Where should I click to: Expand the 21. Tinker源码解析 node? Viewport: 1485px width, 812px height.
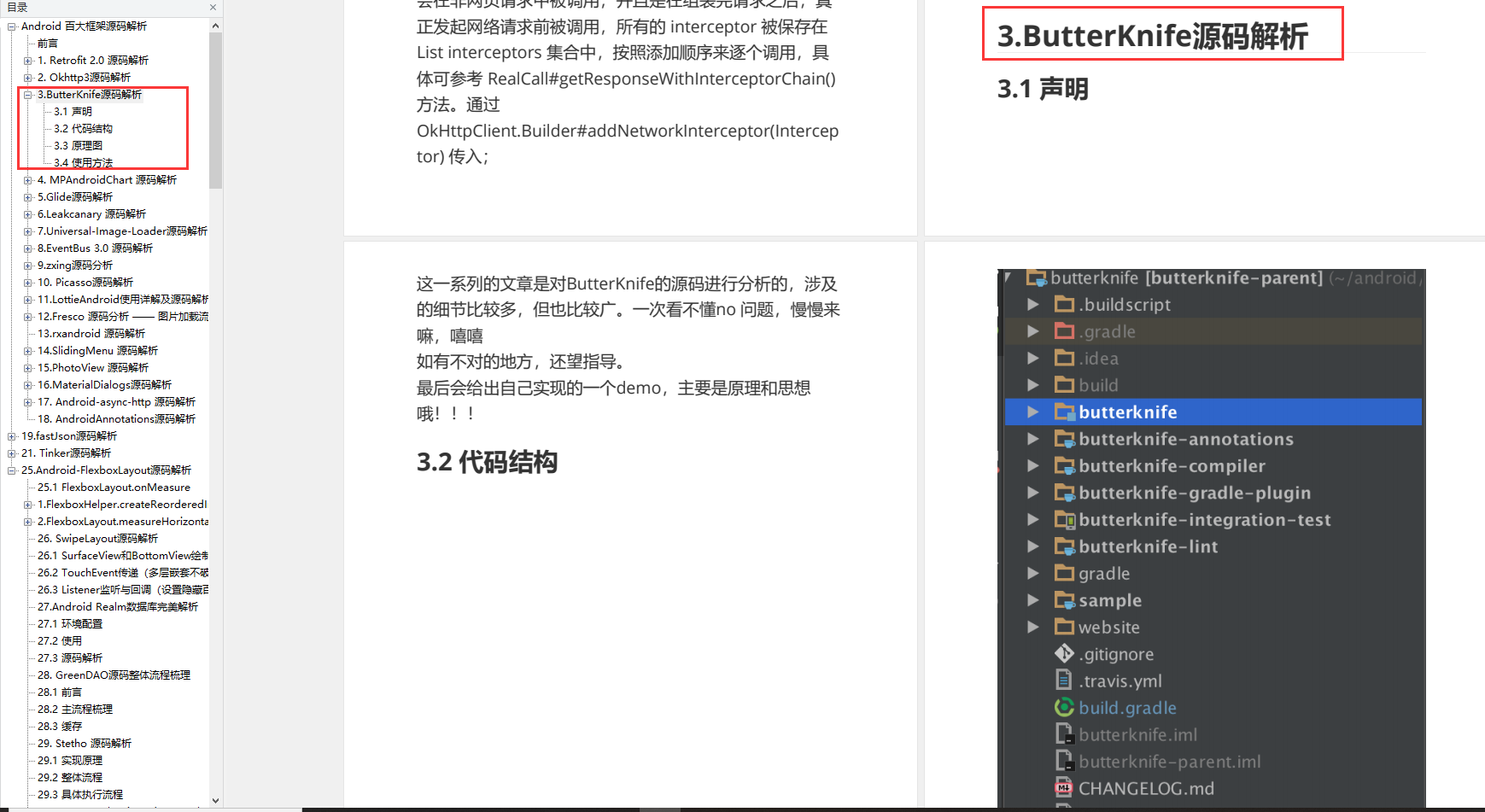tap(12, 453)
